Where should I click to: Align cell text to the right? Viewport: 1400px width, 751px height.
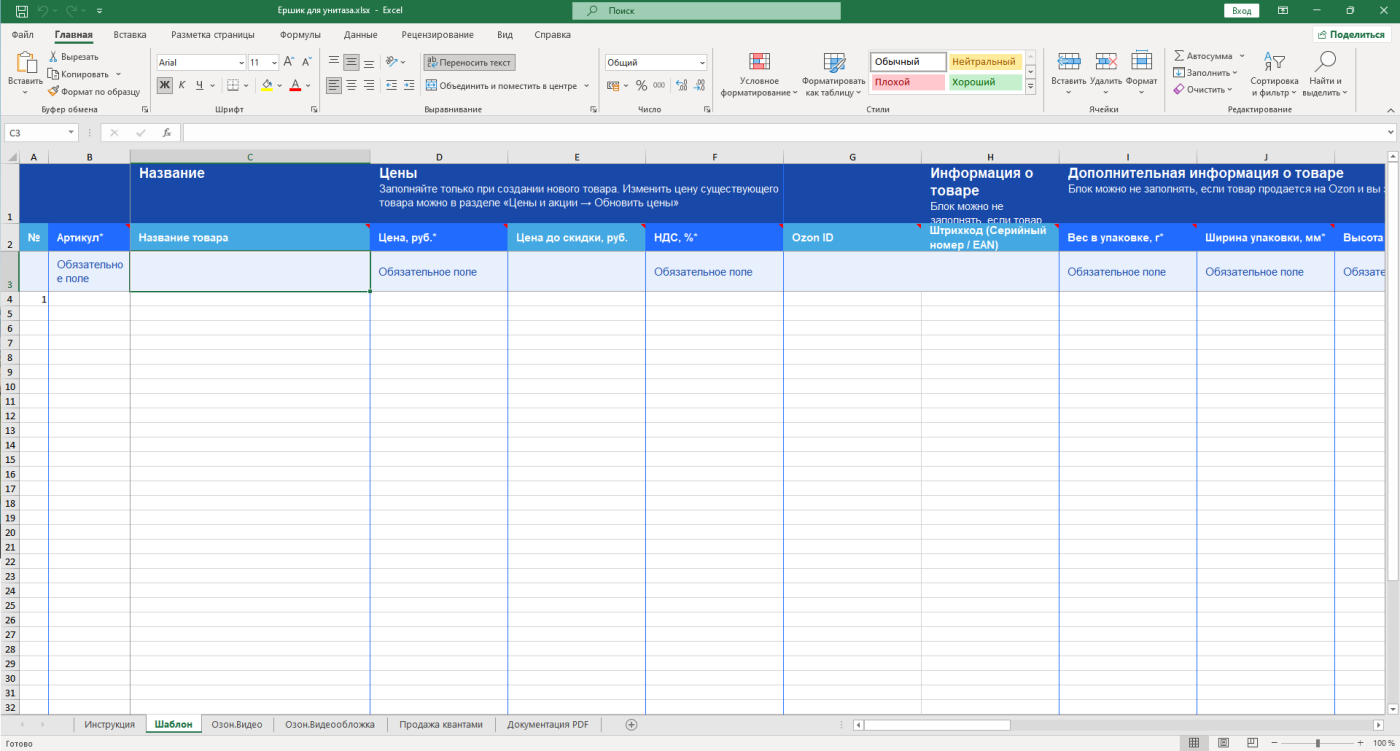[369, 85]
